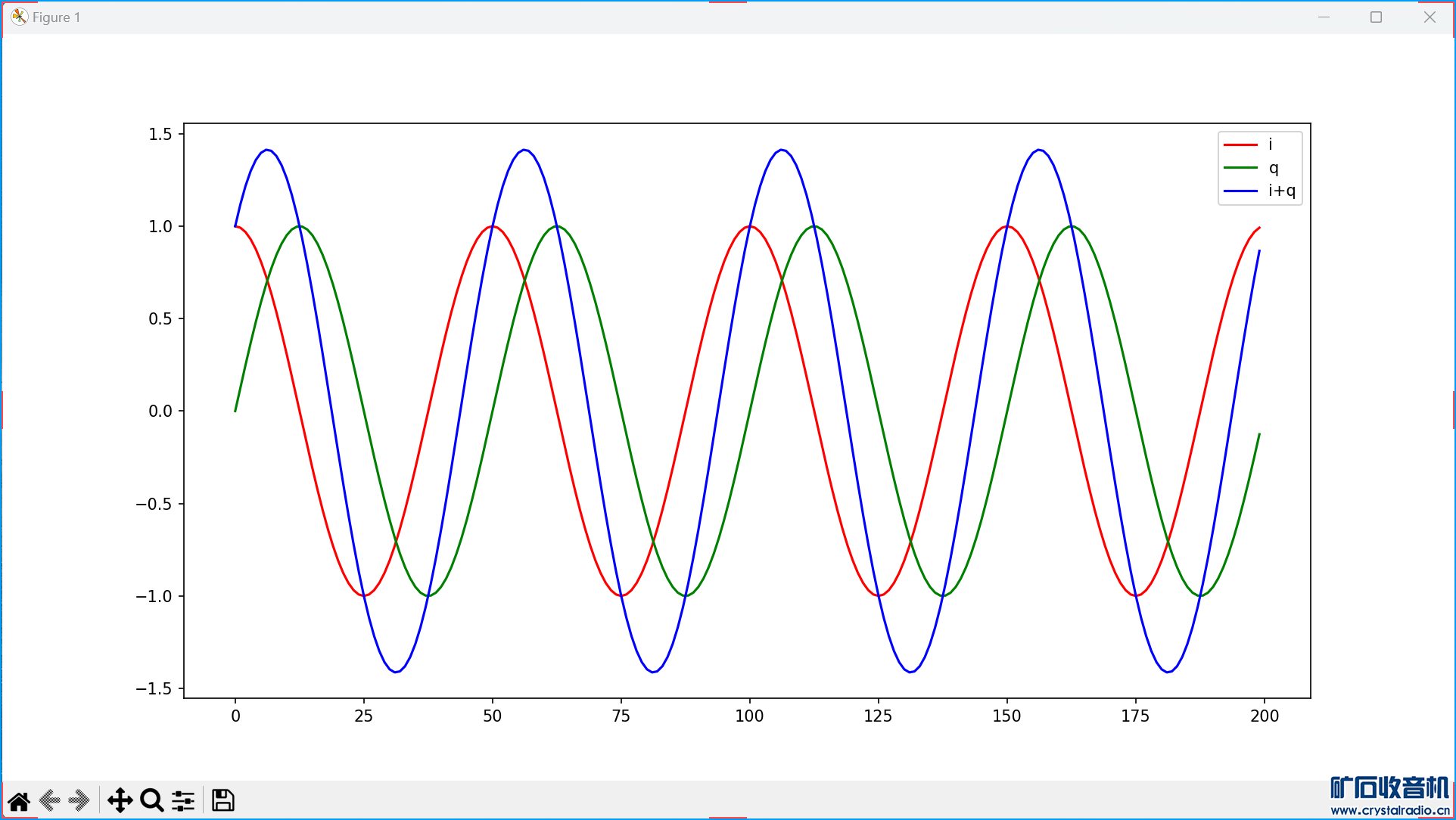Screen dimensions: 1456x820
Task: Click the y-axis tick label 0.0
Action: (x=160, y=411)
